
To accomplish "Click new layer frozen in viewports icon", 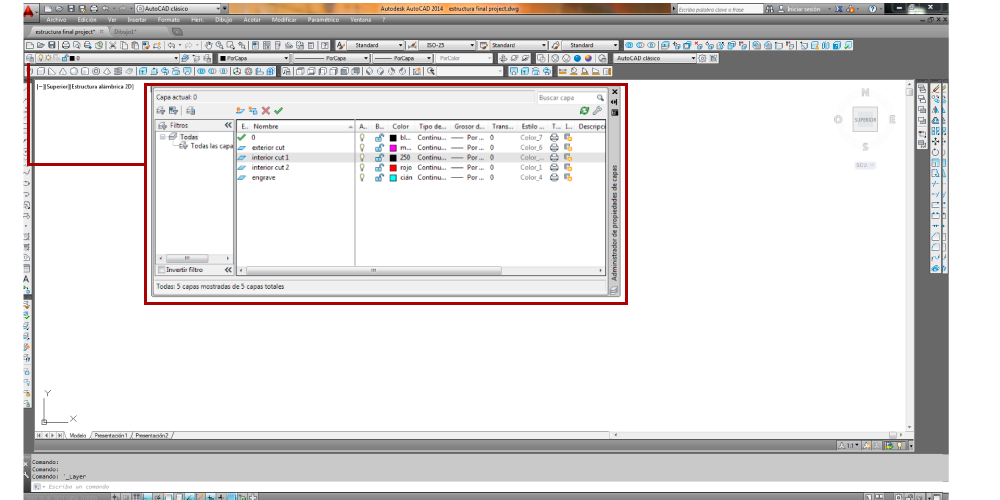I will (x=253, y=111).
